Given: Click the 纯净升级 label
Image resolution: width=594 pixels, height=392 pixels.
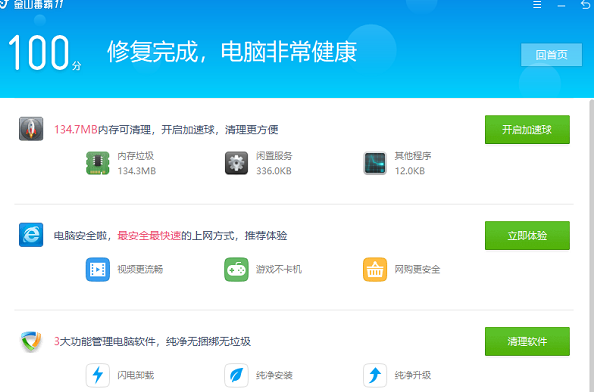Looking at the screenshot, I should [413, 375].
